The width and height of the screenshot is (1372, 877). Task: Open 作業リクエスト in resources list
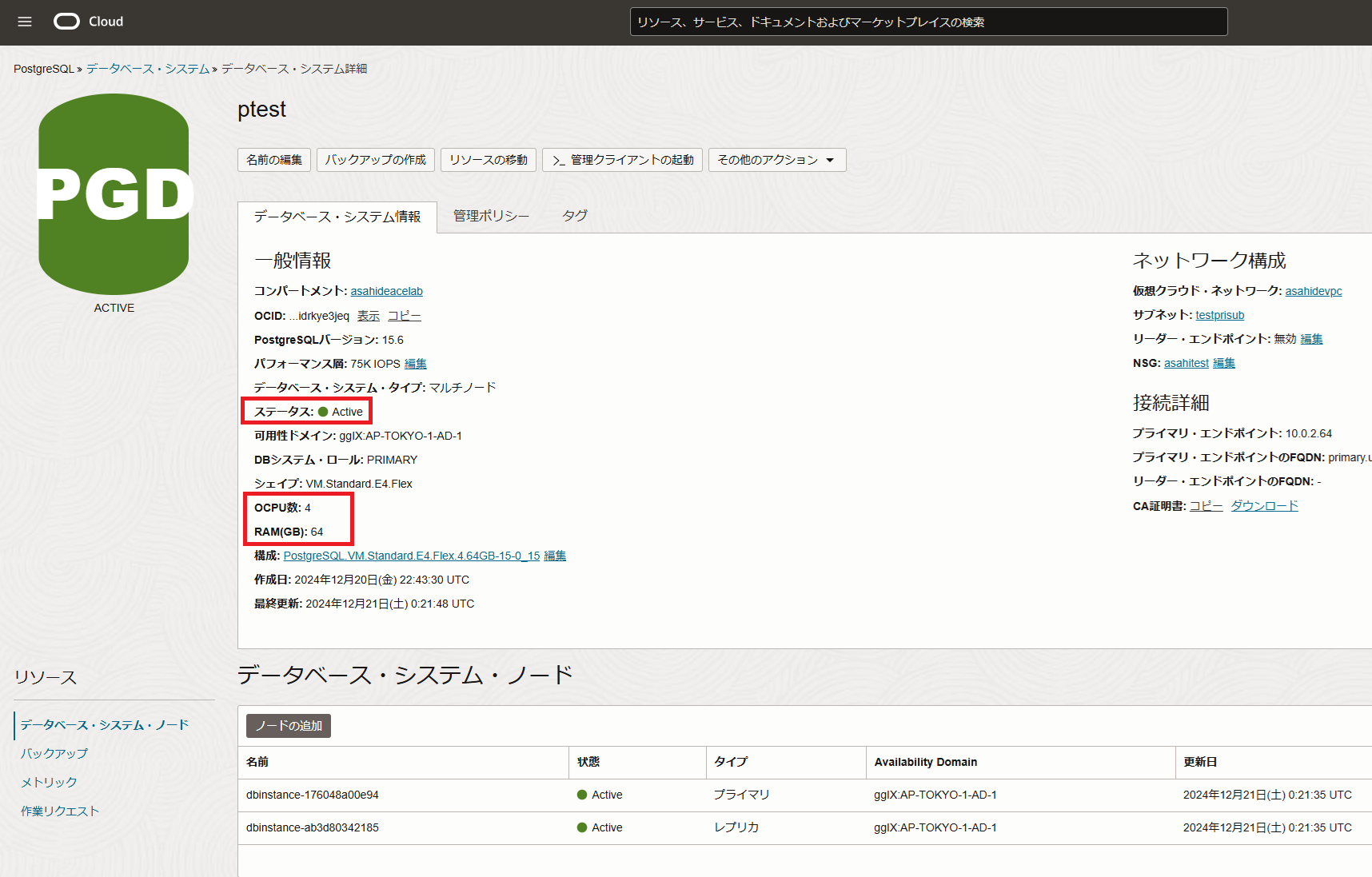(x=60, y=811)
